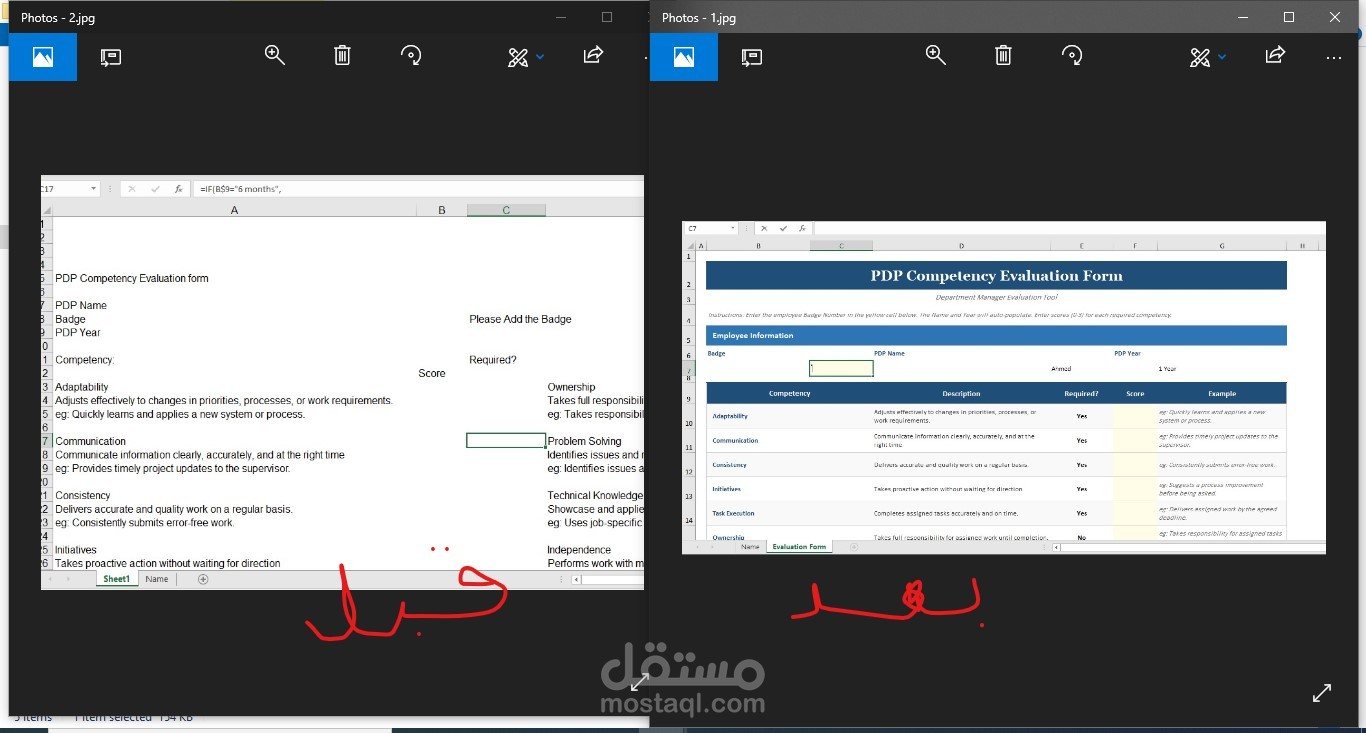Click "PDP Competency Evaluation form" text in 2.jpg image
This screenshot has width=1366, height=733.
pos(132,278)
